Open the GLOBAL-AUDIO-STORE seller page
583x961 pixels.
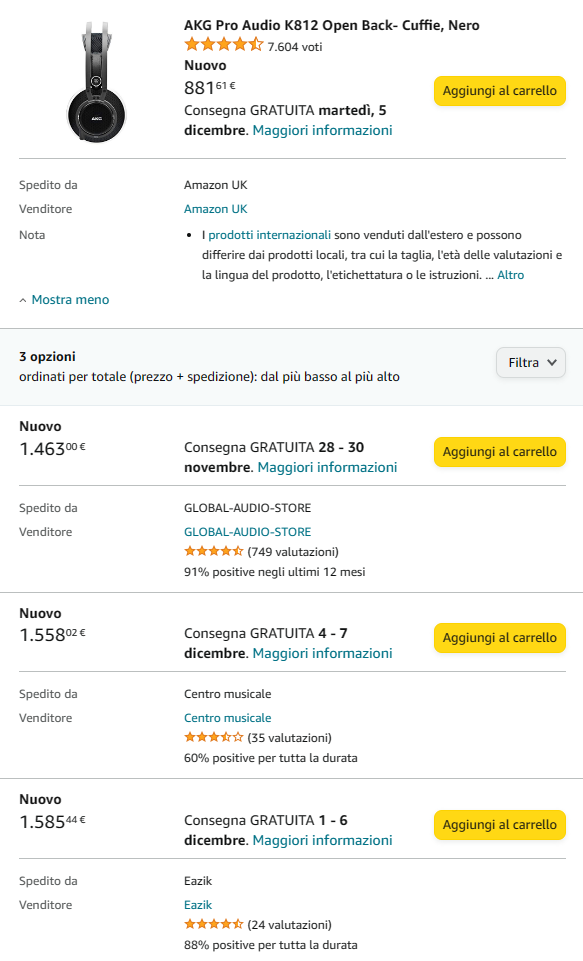[x=248, y=532]
